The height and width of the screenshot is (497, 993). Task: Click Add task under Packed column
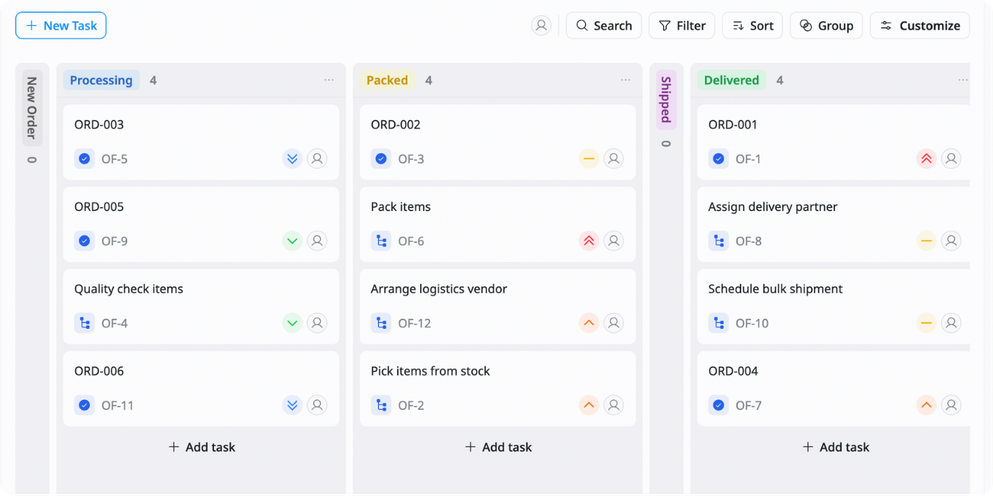(498, 447)
